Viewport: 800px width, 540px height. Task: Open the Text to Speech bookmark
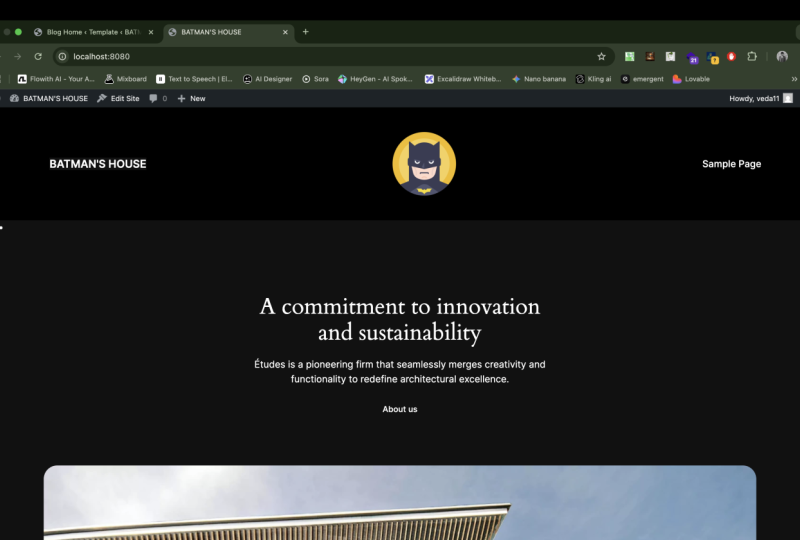194,79
